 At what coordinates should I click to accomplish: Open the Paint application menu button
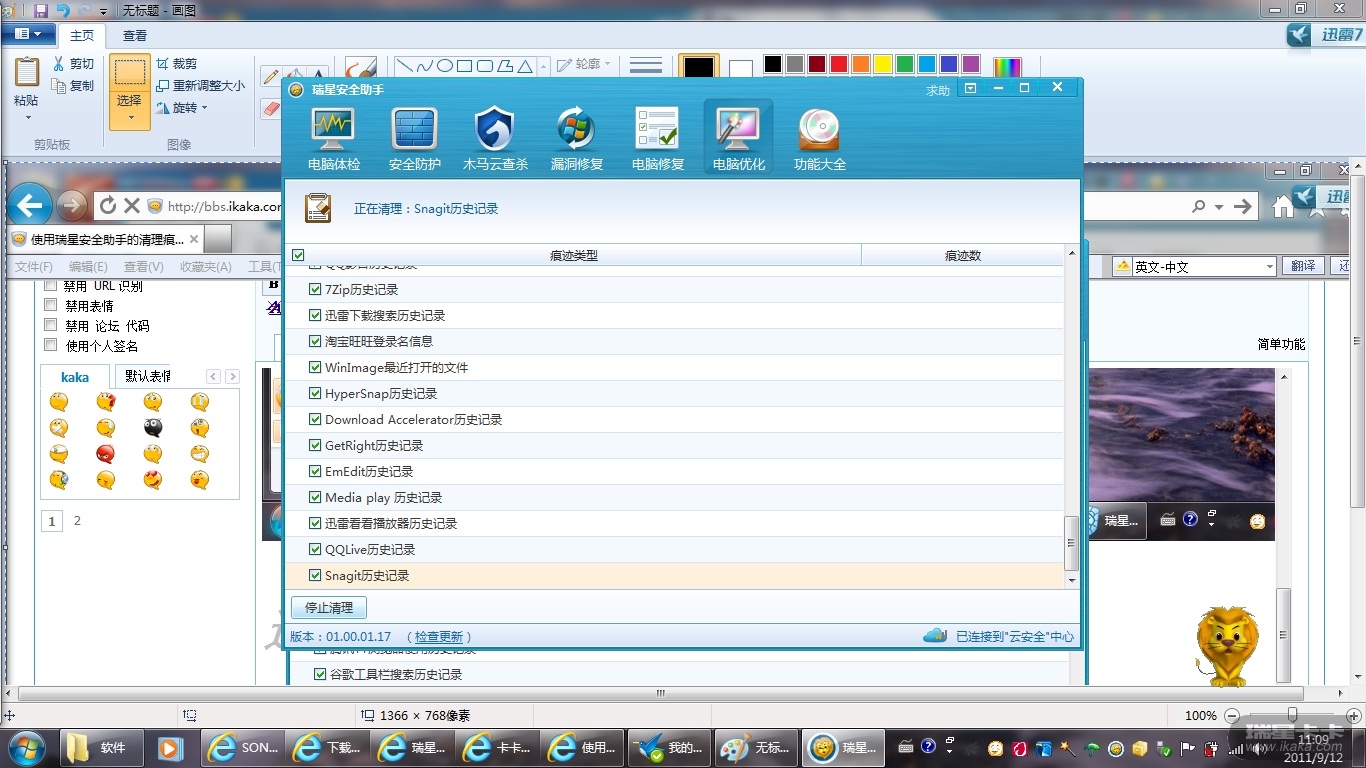click(x=28, y=34)
